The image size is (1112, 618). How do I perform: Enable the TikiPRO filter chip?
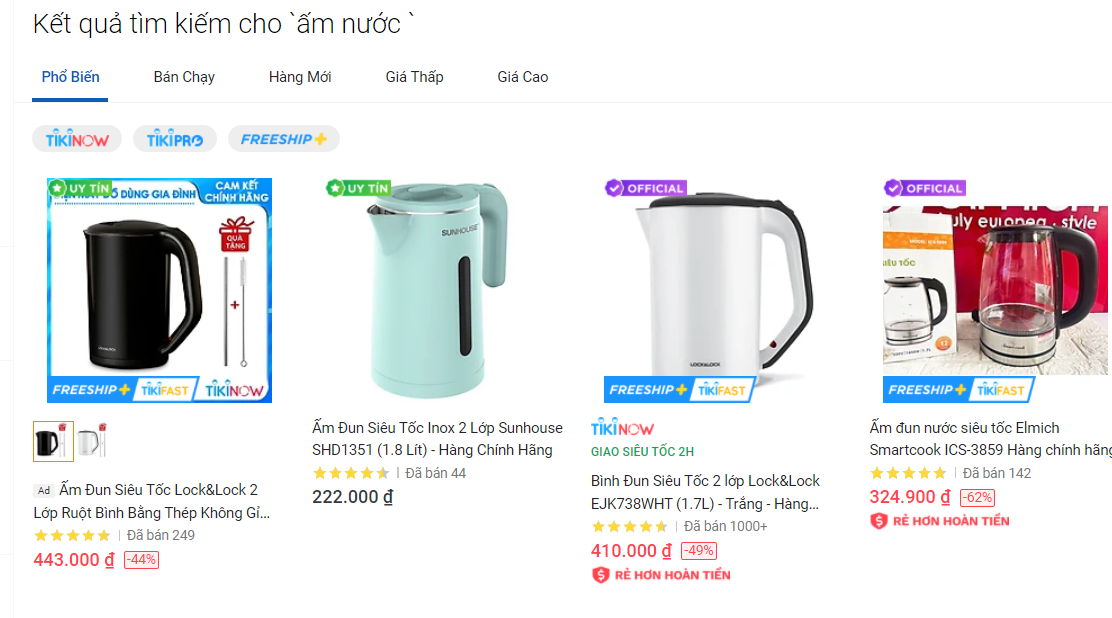[174, 139]
